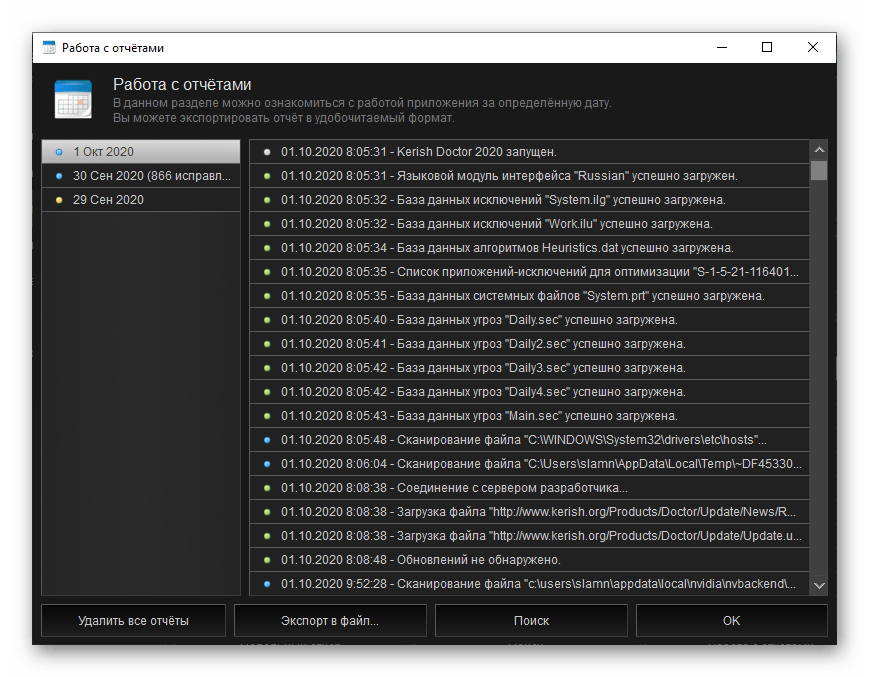This screenshot has height=677, width=869.
Task: Click the bullet next to 1 Окт 2020
Action: point(59,152)
